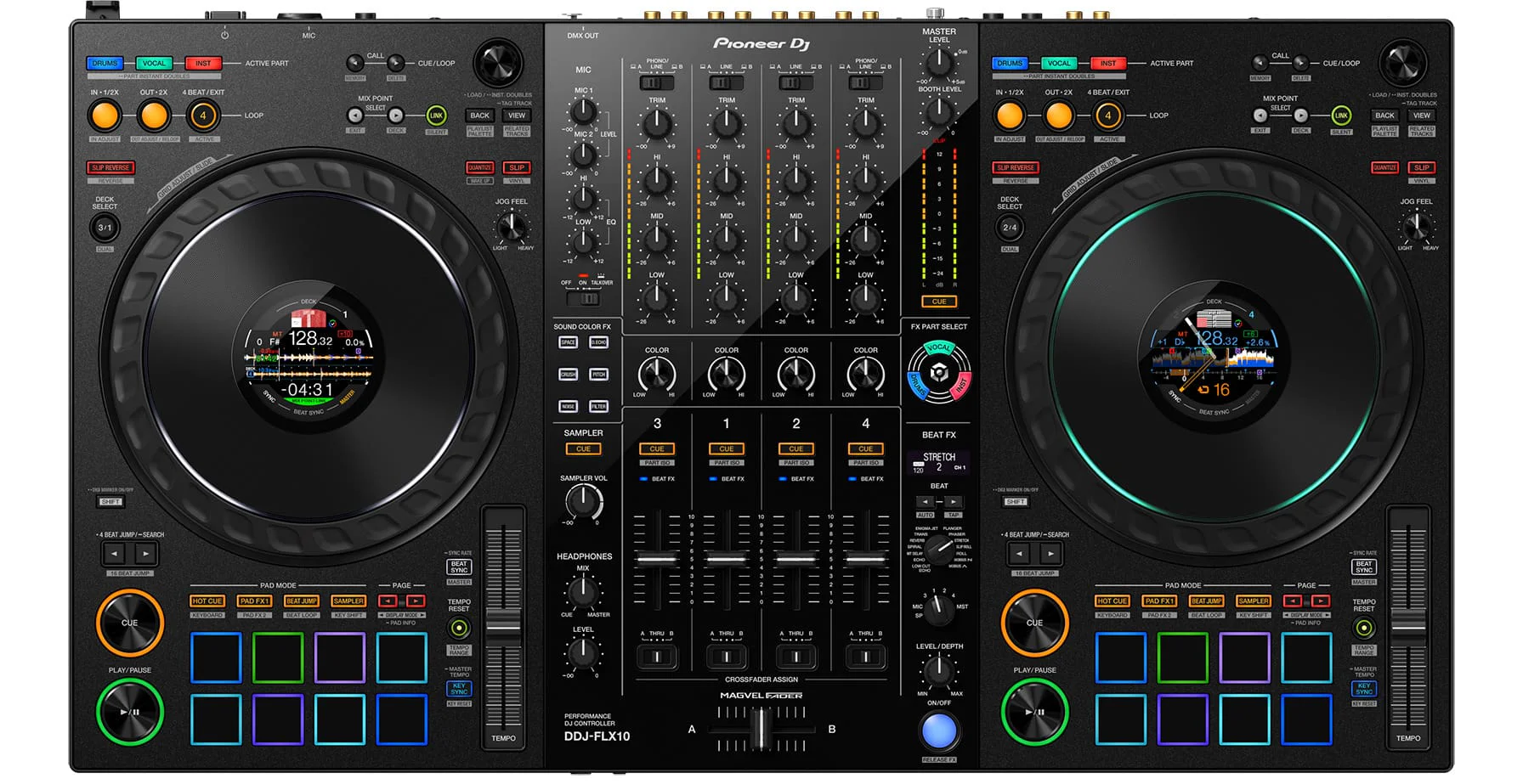The image size is (1523, 784).
Task: Click right deck beat jump backward arrow
Action: pos(1019,554)
